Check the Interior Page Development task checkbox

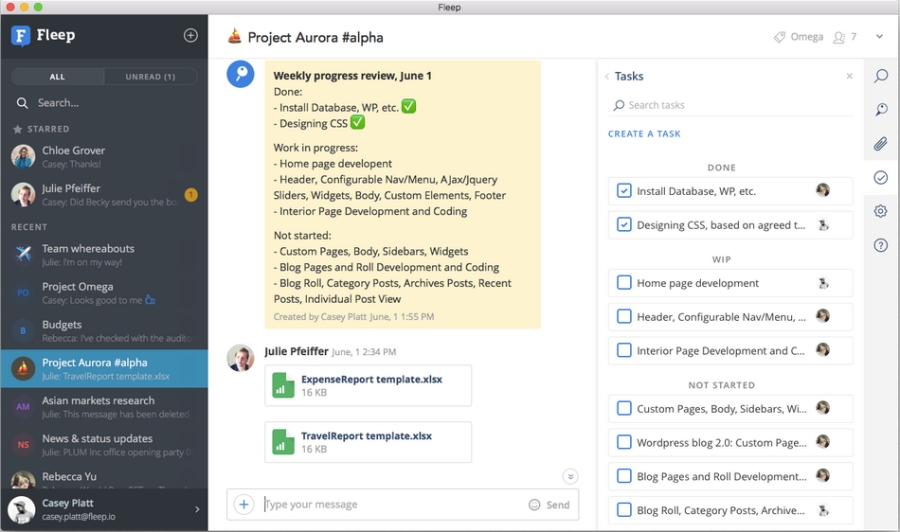click(x=624, y=351)
